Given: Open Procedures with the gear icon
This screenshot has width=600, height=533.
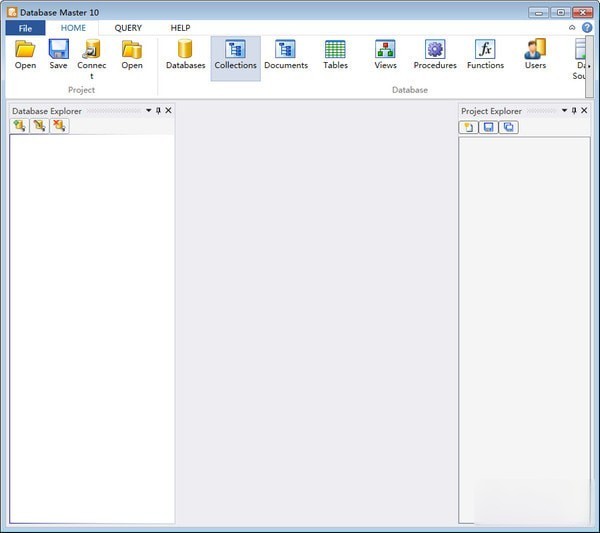Looking at the screenshot, I should [435, 50].
